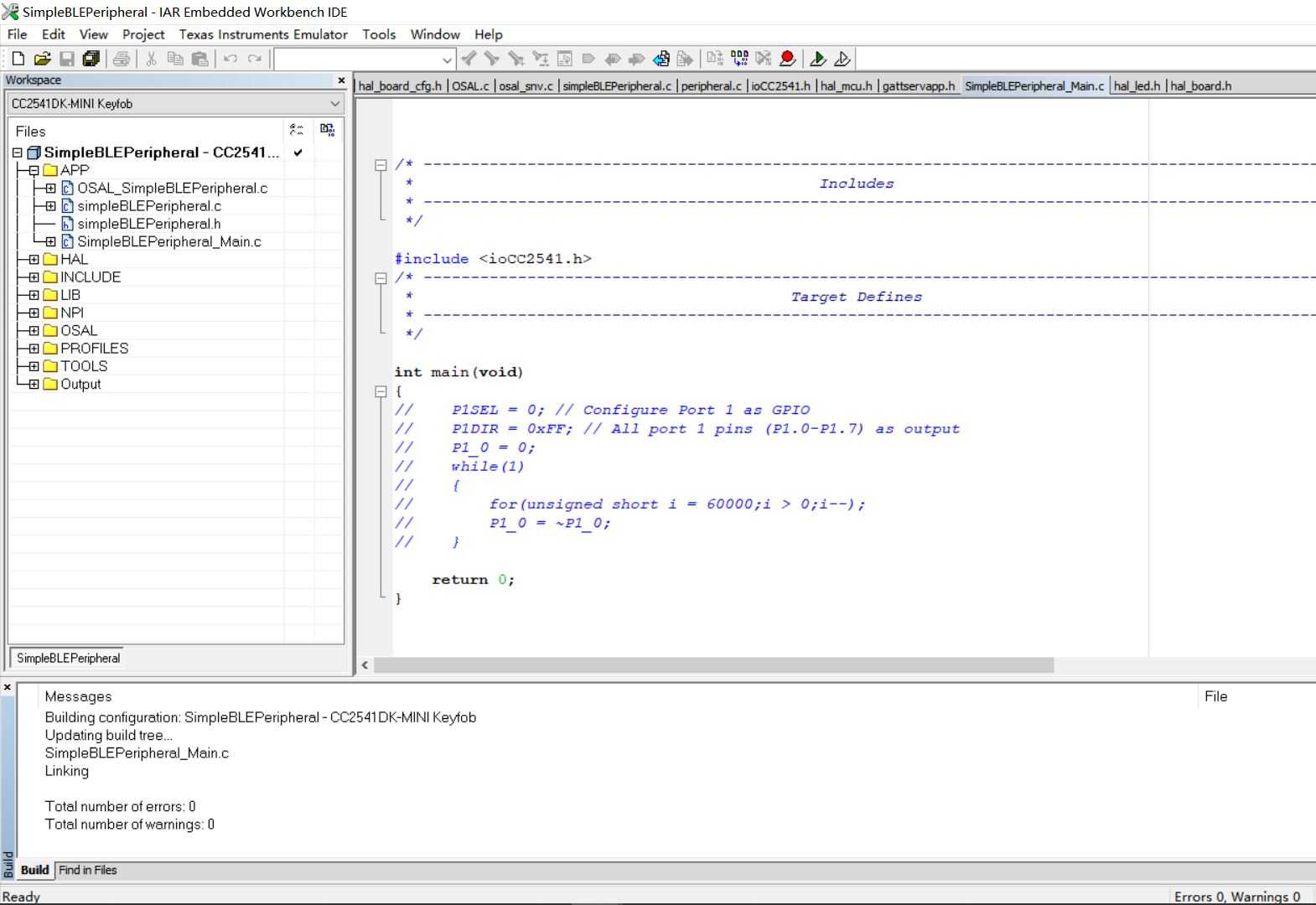
Task: Select the Build messages tab
Action: (34, 870)
